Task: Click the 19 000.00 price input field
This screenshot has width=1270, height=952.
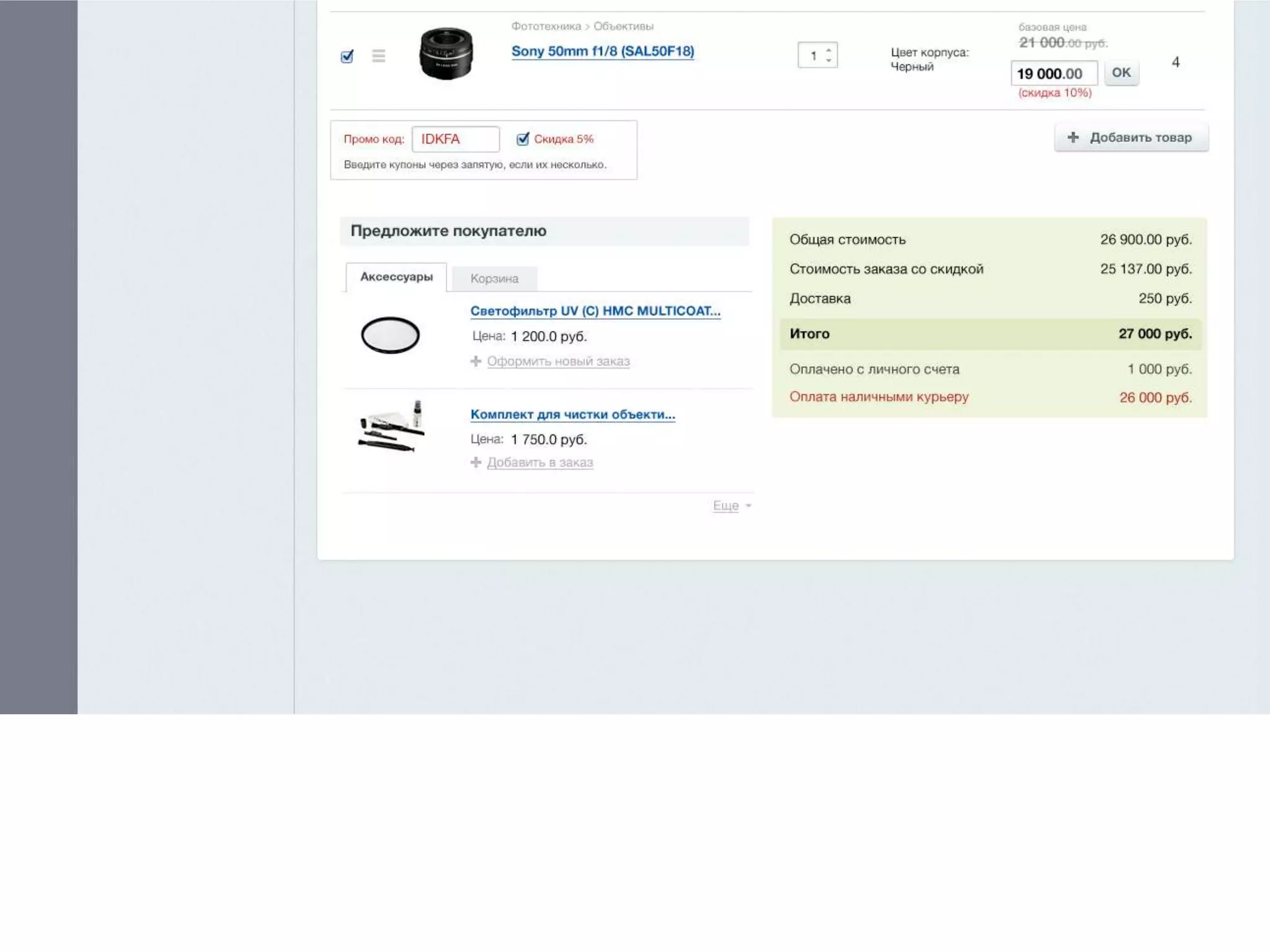Action: (1053, 73)
